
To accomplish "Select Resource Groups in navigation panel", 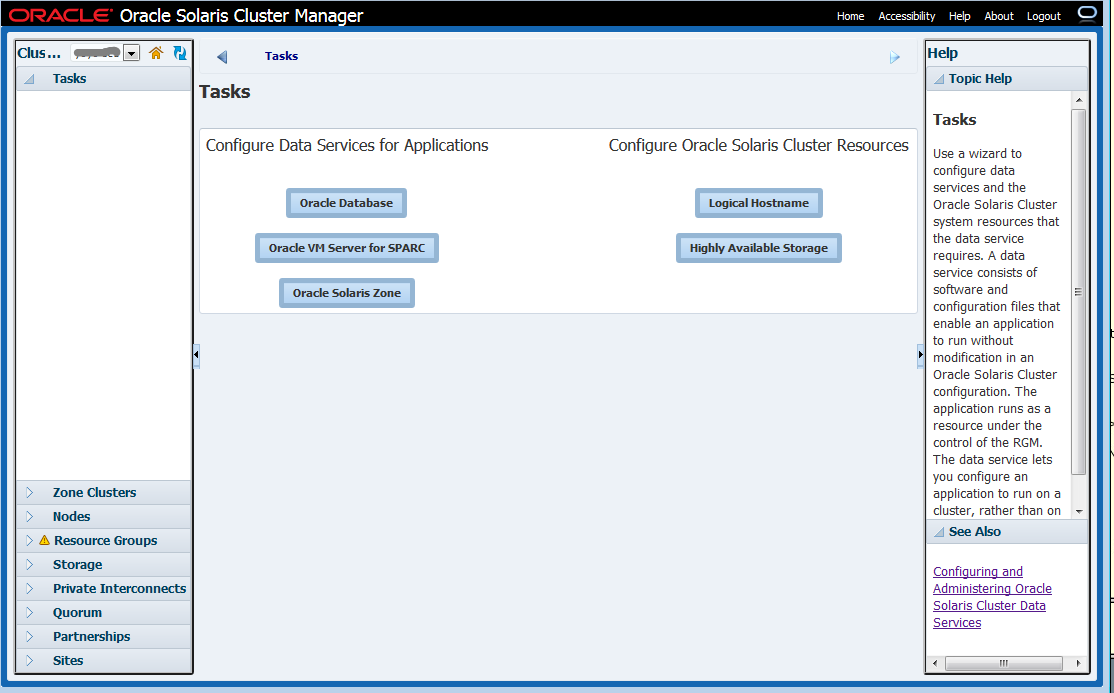I will pos(105,540).
